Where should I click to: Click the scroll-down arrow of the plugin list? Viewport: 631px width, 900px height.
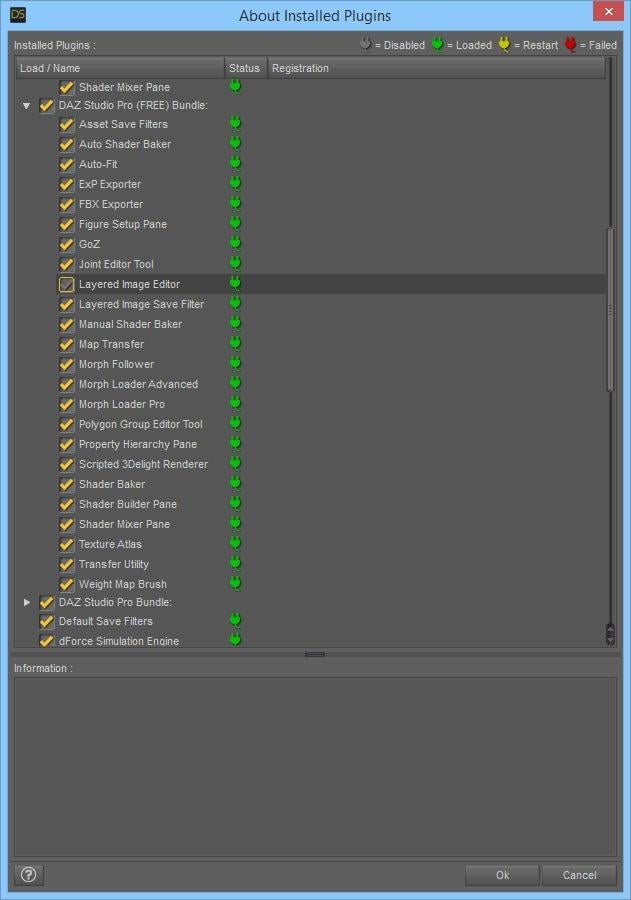[x=610, y=641]
